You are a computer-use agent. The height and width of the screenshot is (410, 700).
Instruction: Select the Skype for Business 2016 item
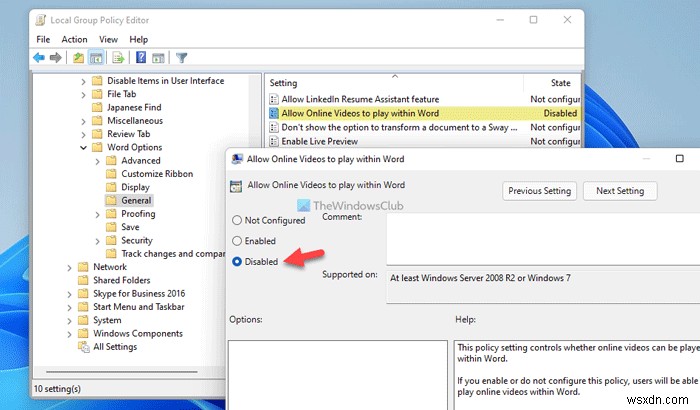coord(139,293)
